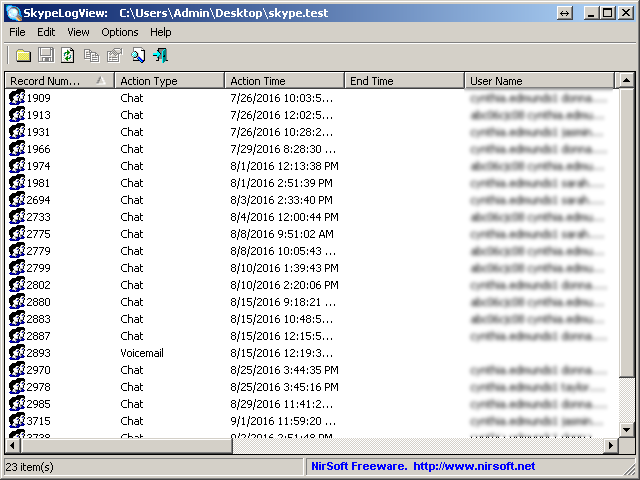
Task: Click the vertical scrollbar thumb
Action: click(627, 232)
